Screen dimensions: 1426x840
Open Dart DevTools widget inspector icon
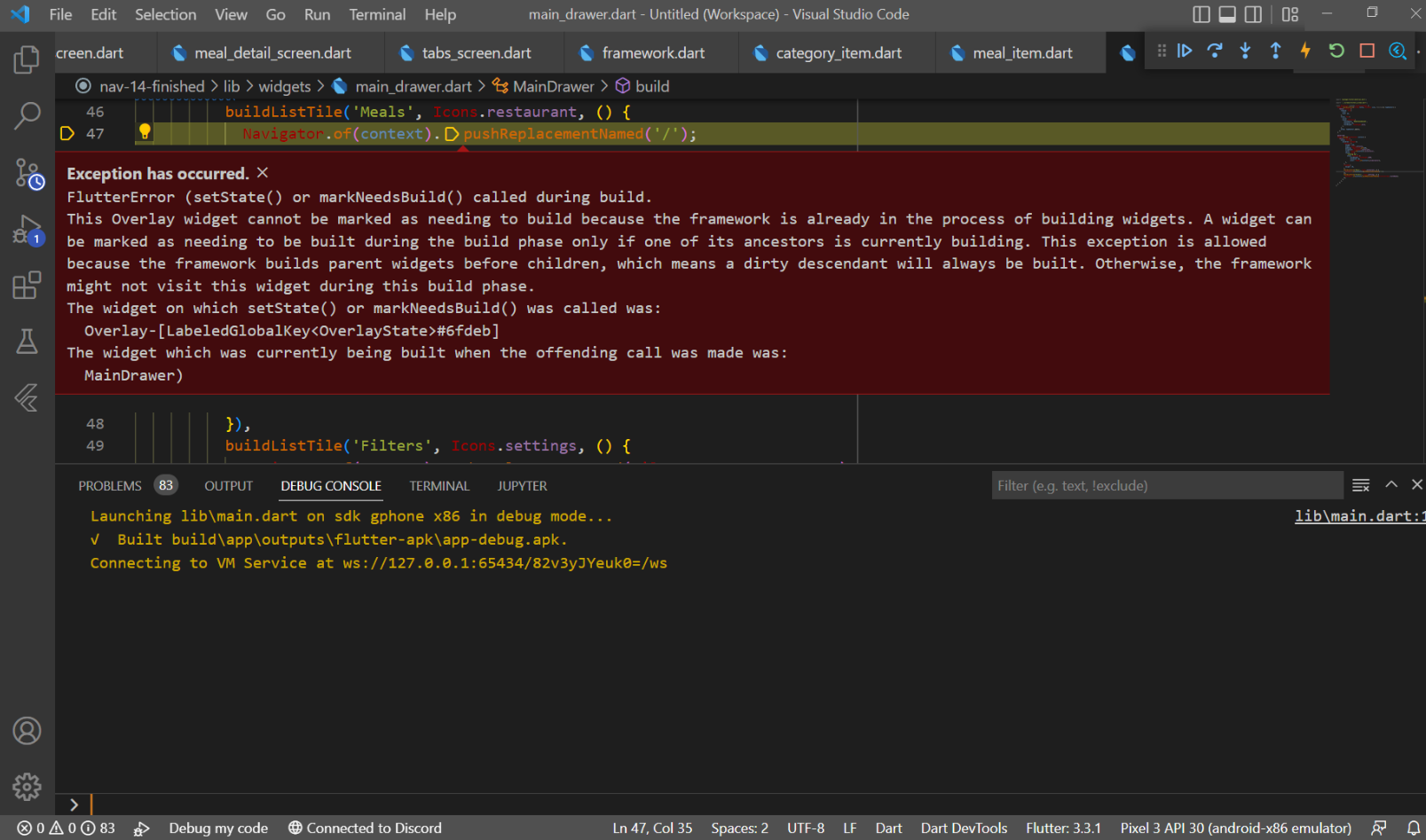1398,51
